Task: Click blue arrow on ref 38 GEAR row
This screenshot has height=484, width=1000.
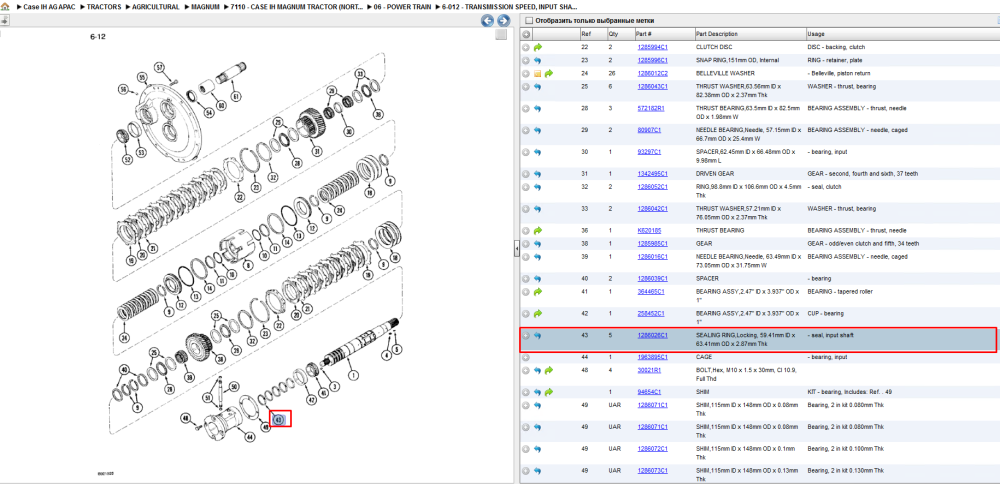Action: (x=538, y=244)
